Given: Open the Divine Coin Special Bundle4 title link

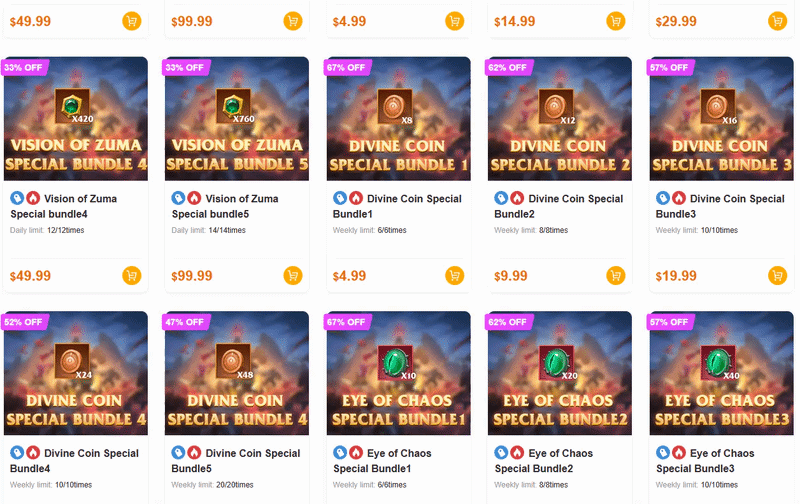Looking at the screenshot, I should tap(74, 461).
